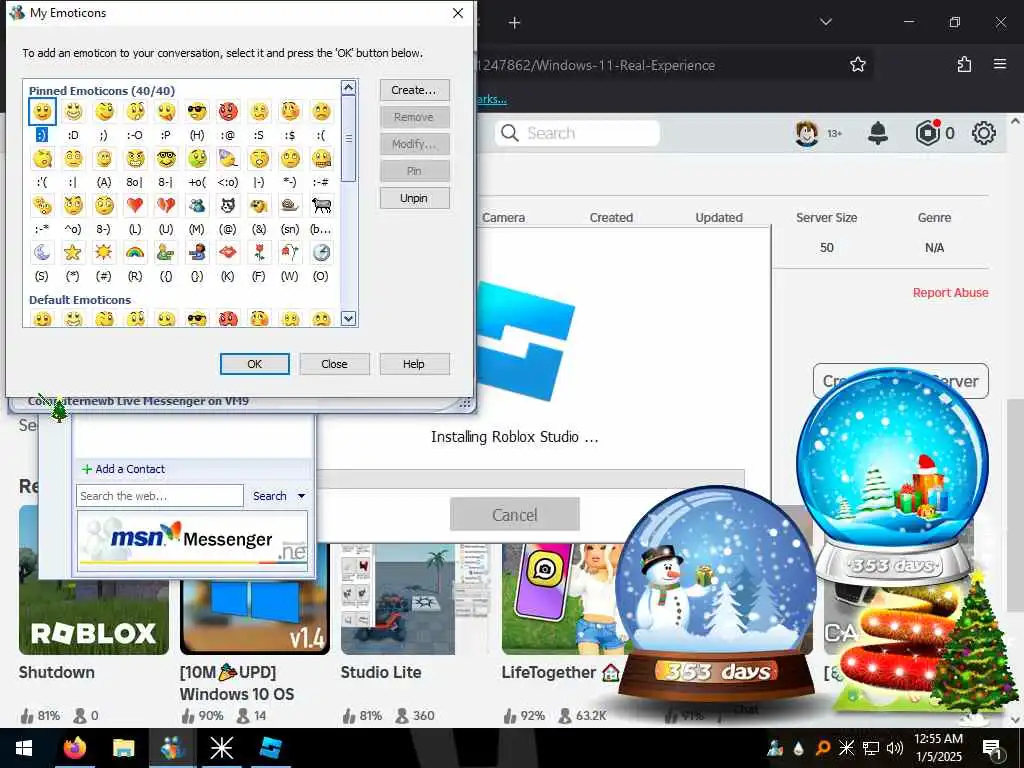Select the snail (sn) emoticon
Image resolution: width=1024 pixels, height=768 pixels.
coord(290,206)
